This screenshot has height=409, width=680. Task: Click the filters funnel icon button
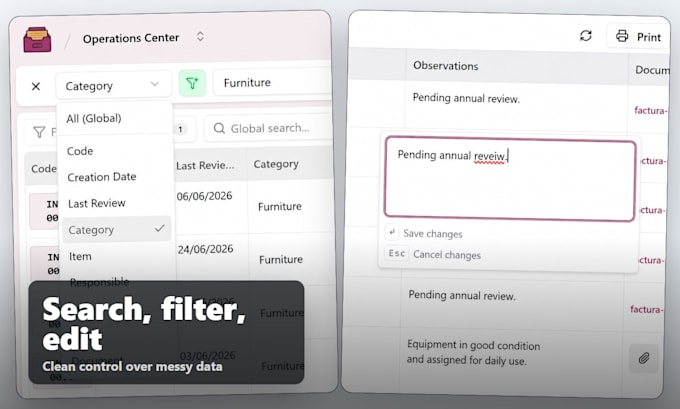(x=39, y=132)
